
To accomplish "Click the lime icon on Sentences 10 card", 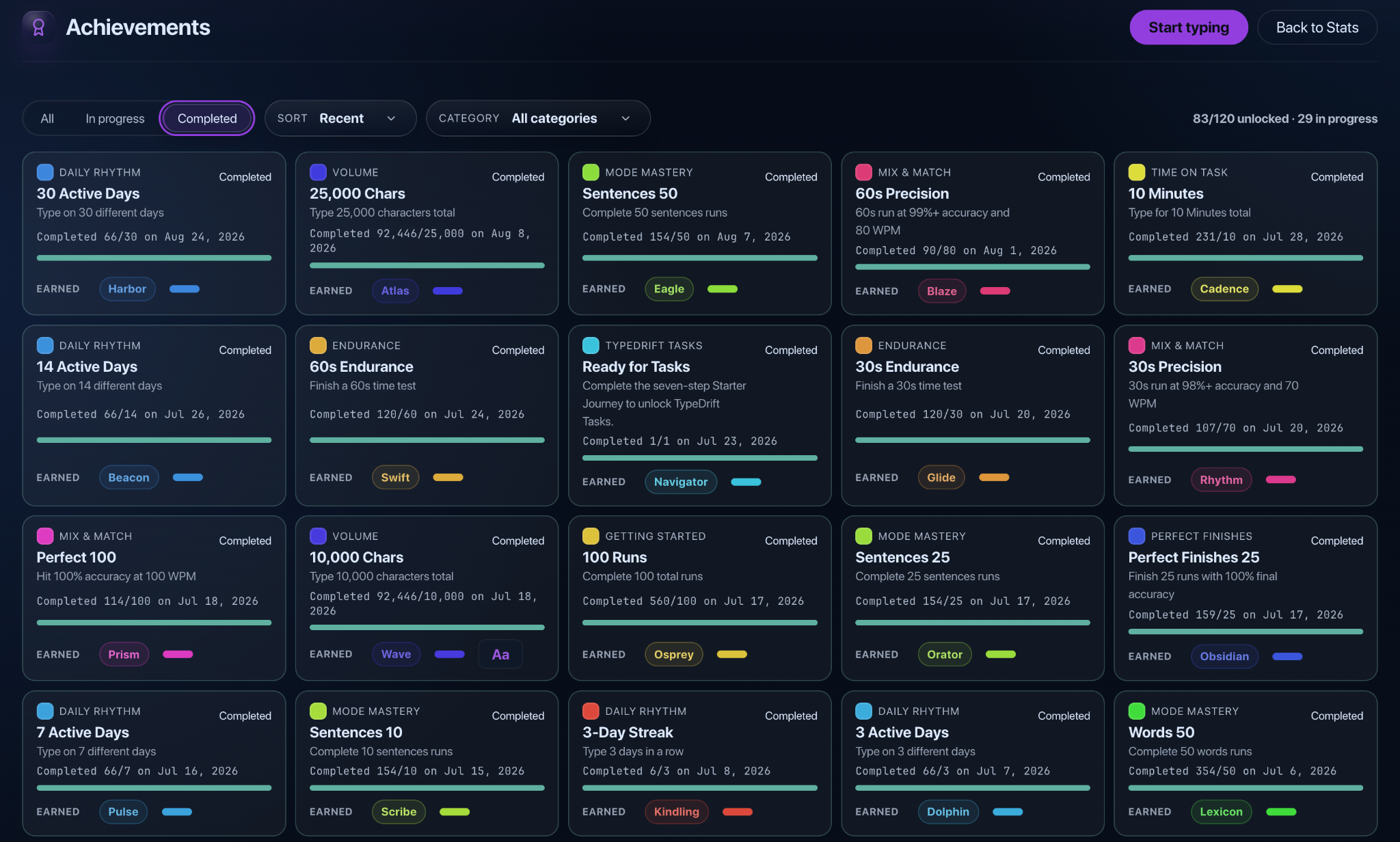I will click(x=318, y=711).
